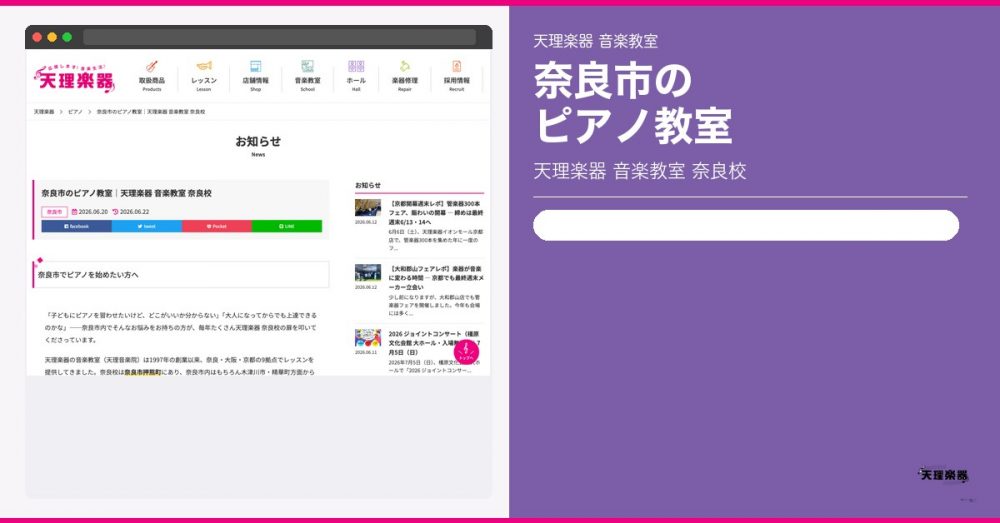Click the 天理楽器 logo in site header
Screen dimensions: 1000x523
point(75,78)
